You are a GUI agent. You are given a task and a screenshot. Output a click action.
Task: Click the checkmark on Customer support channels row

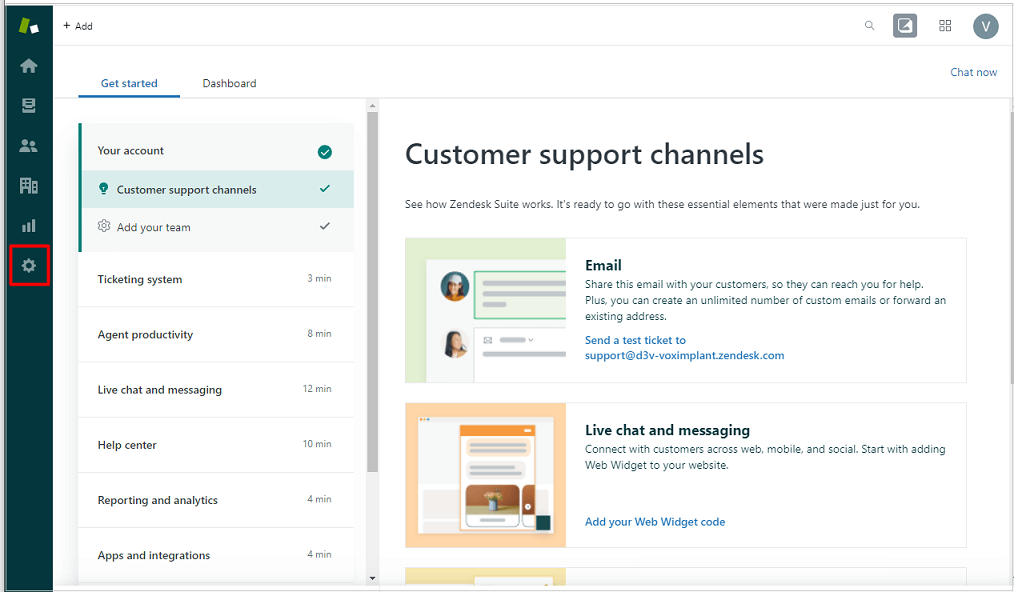pos(325,189)
